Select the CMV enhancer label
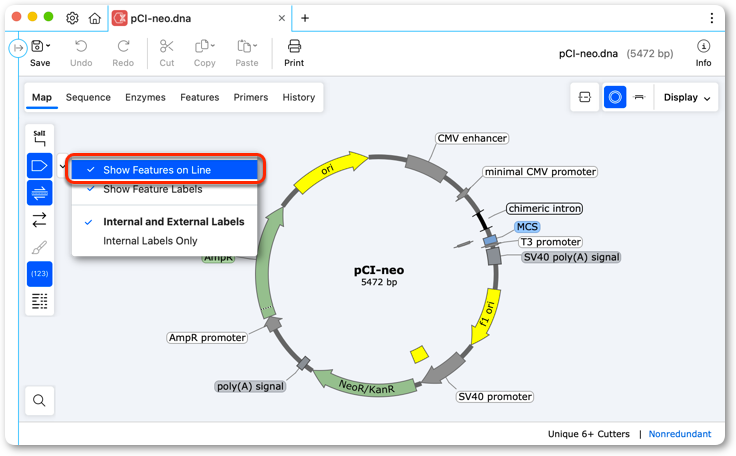The height and width of the screenshot is (456, 736). pos(472,138)
